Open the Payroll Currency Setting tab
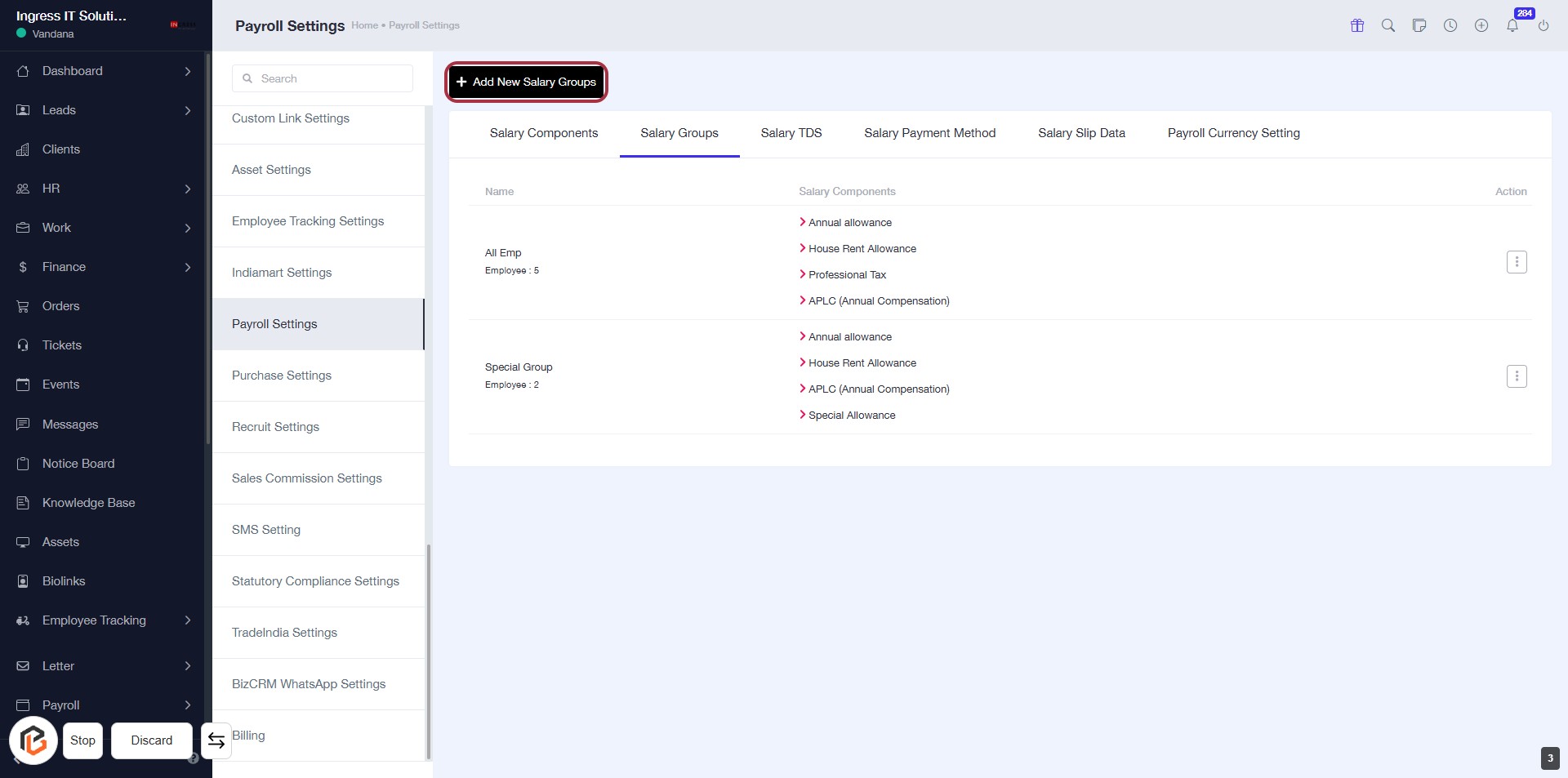This screenshot has height=778, width=1568. pyautogui.click(x=1233, y=133)
